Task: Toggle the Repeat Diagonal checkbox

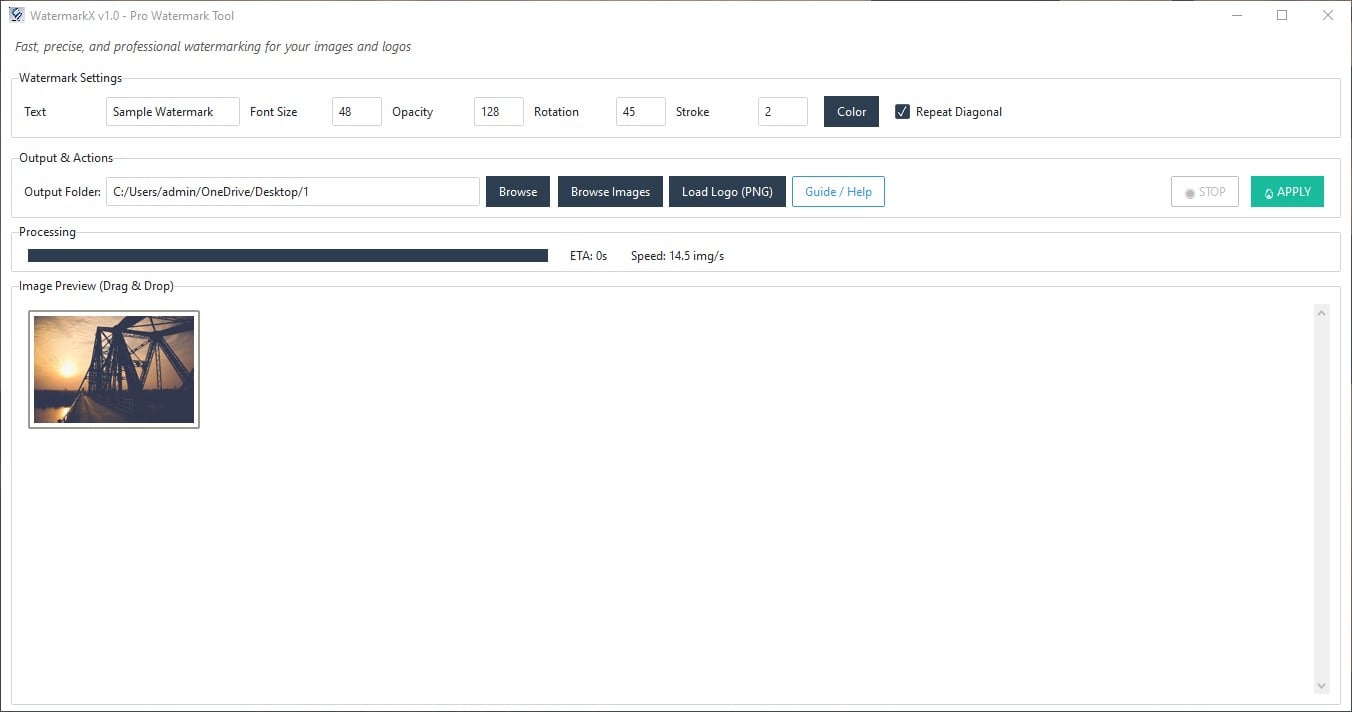Action: coord(902,112)
